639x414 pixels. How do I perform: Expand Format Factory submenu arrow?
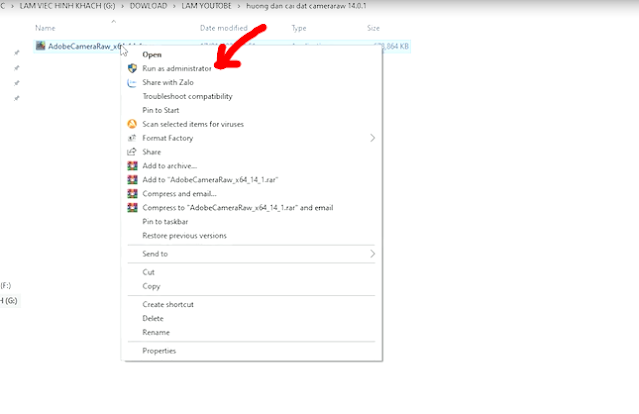pos(372,138)
